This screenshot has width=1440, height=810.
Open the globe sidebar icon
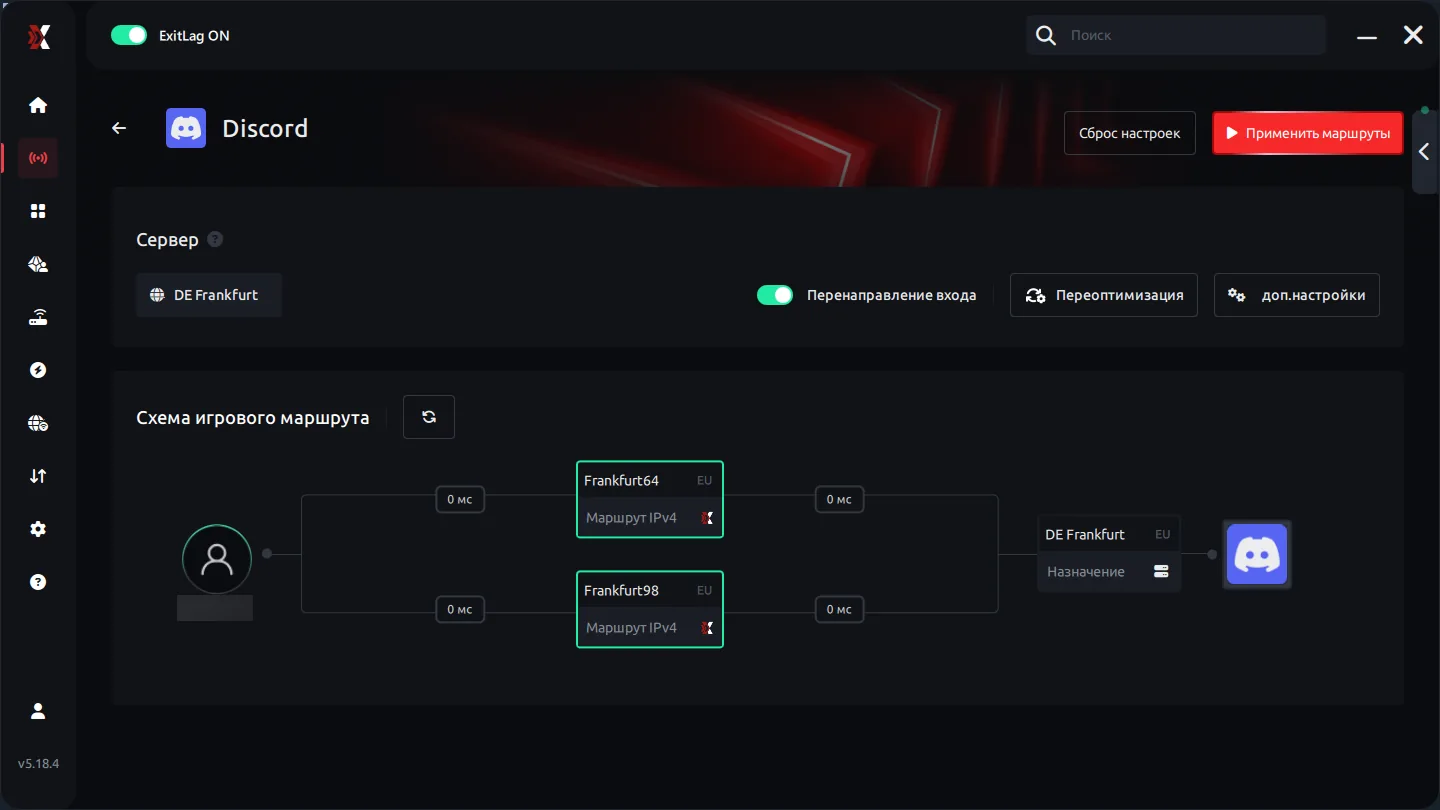(38, 423)
